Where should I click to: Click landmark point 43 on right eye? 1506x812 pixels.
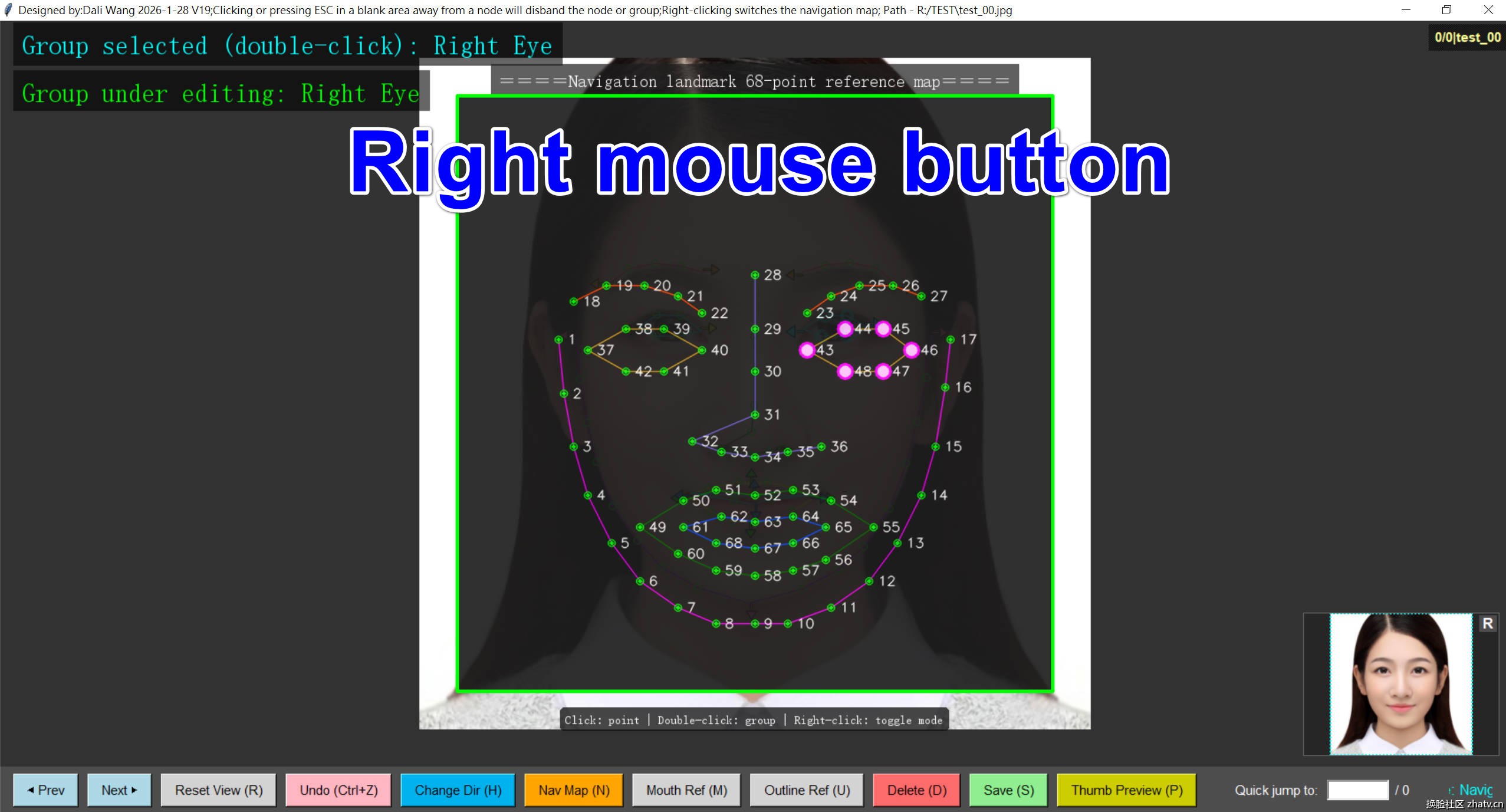tap(807, 350)
